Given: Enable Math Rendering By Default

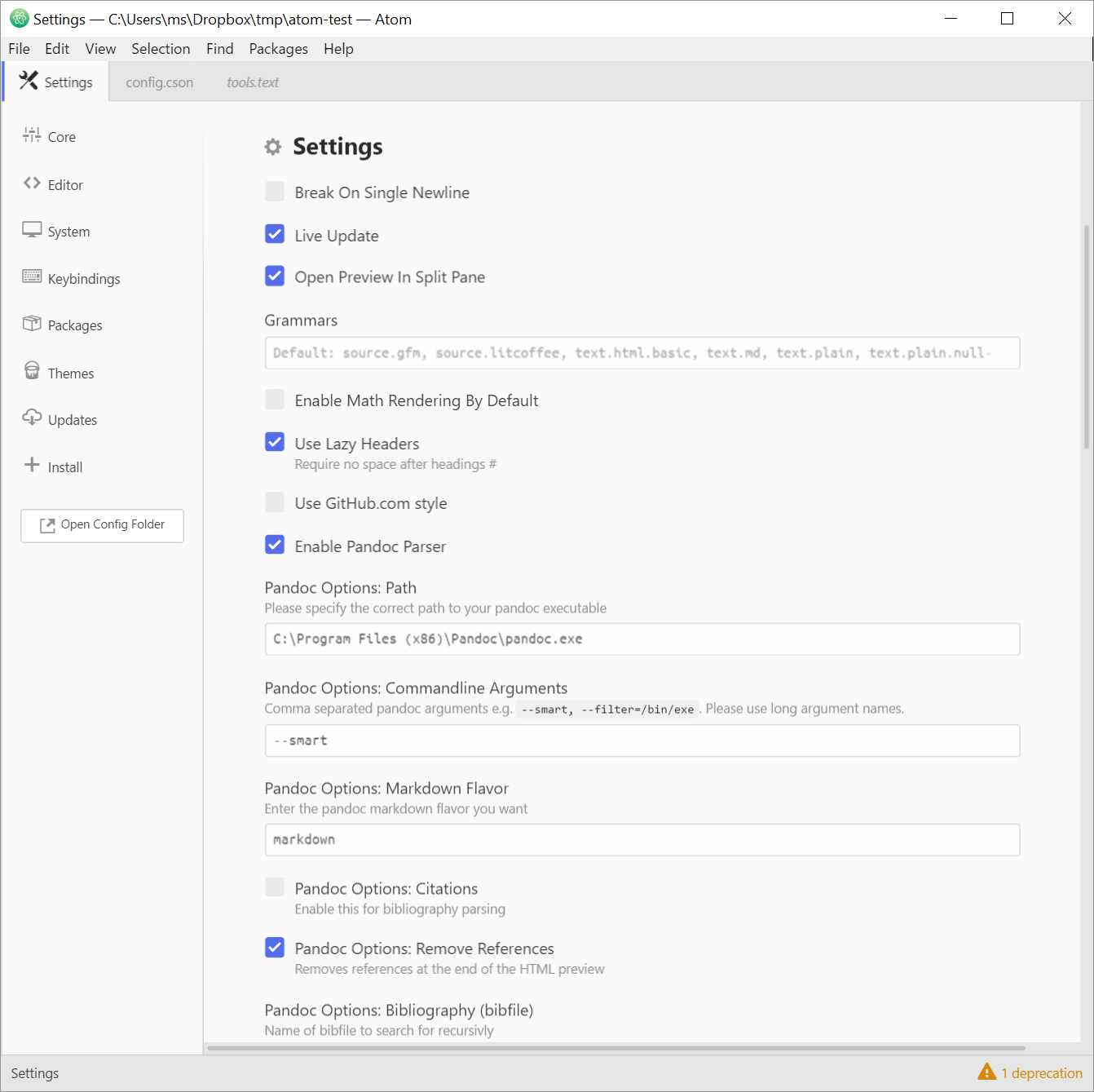Looking at the screenshot, I should [x=275, y=399].
